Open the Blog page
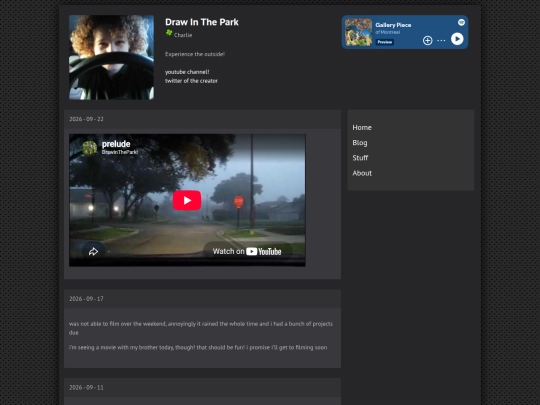This screenshot has height=405, width=540. coord(360,143)
